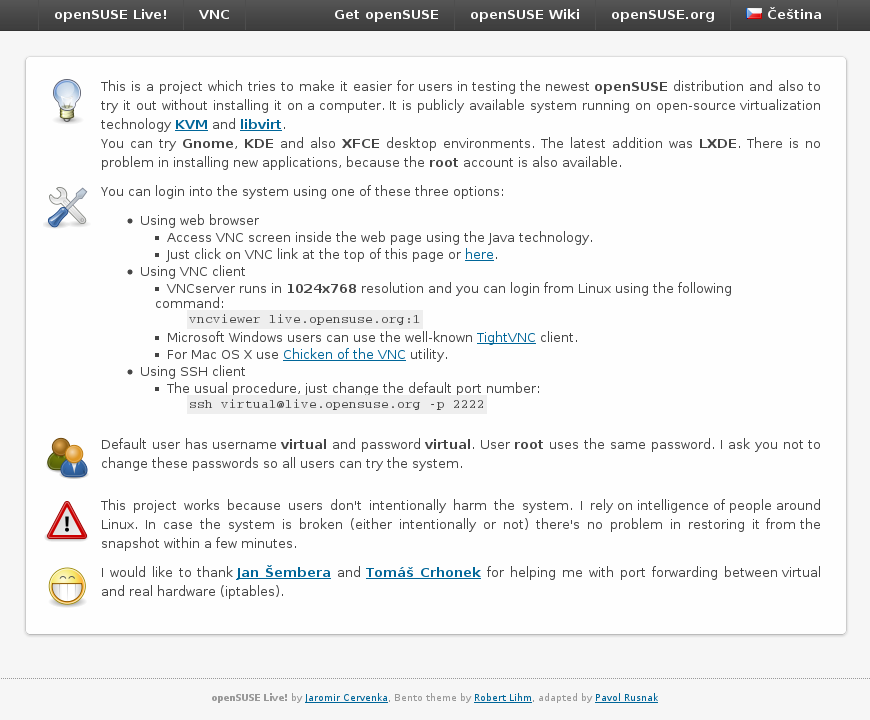Open Robert Lihm's footer link
870x720 pixels.
pyautogui.click(x=503, y=698)
